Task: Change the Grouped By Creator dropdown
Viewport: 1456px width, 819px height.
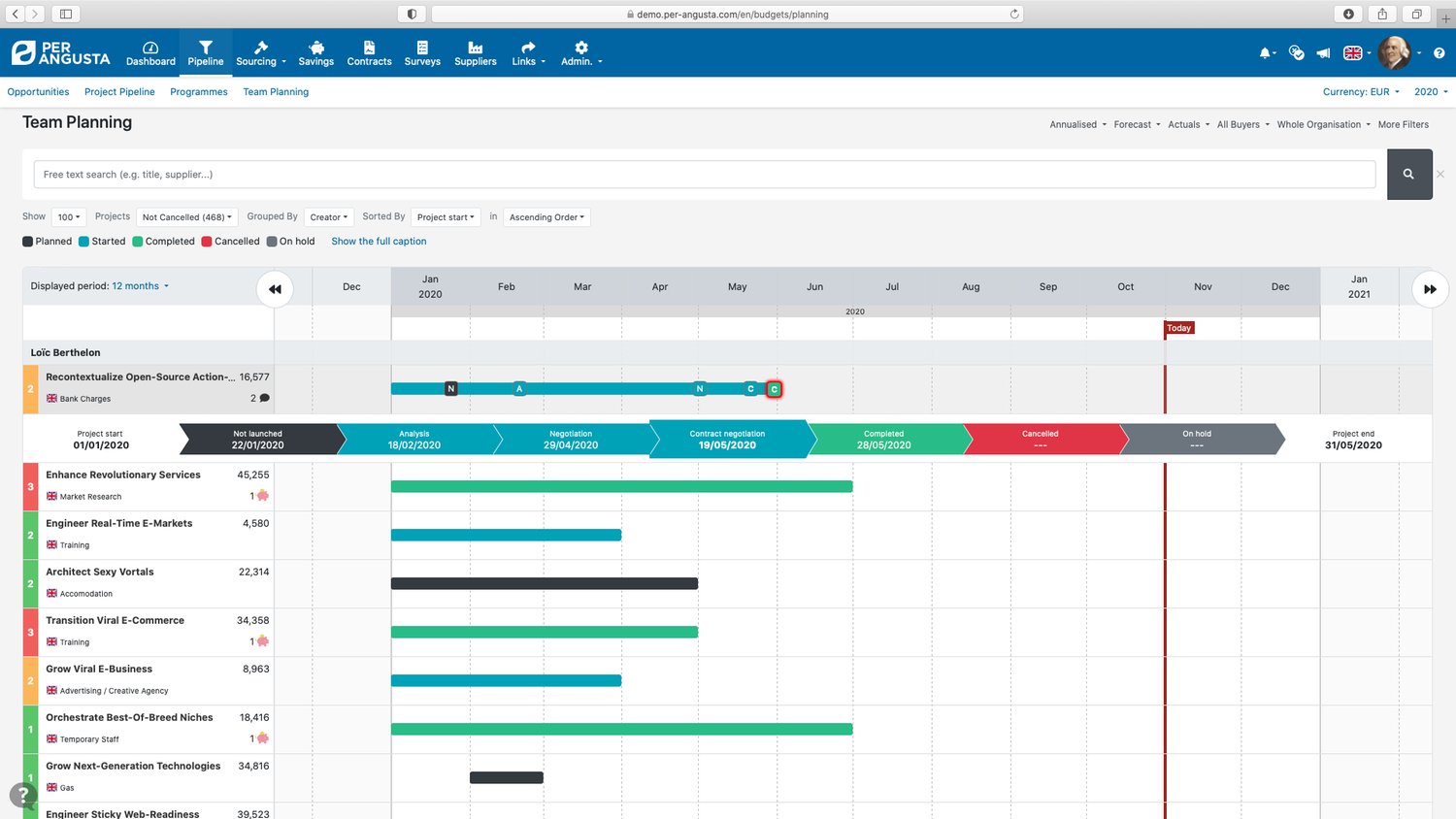Action: click(328, 216)
